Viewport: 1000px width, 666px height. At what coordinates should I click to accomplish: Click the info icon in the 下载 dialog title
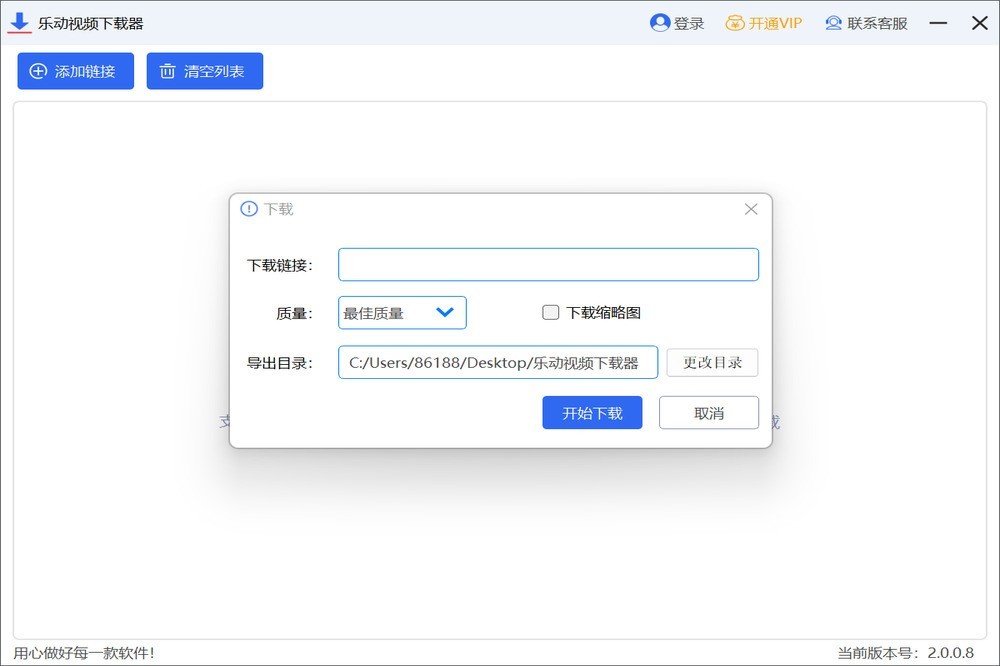pyautogui.click(x=247, y=209)
